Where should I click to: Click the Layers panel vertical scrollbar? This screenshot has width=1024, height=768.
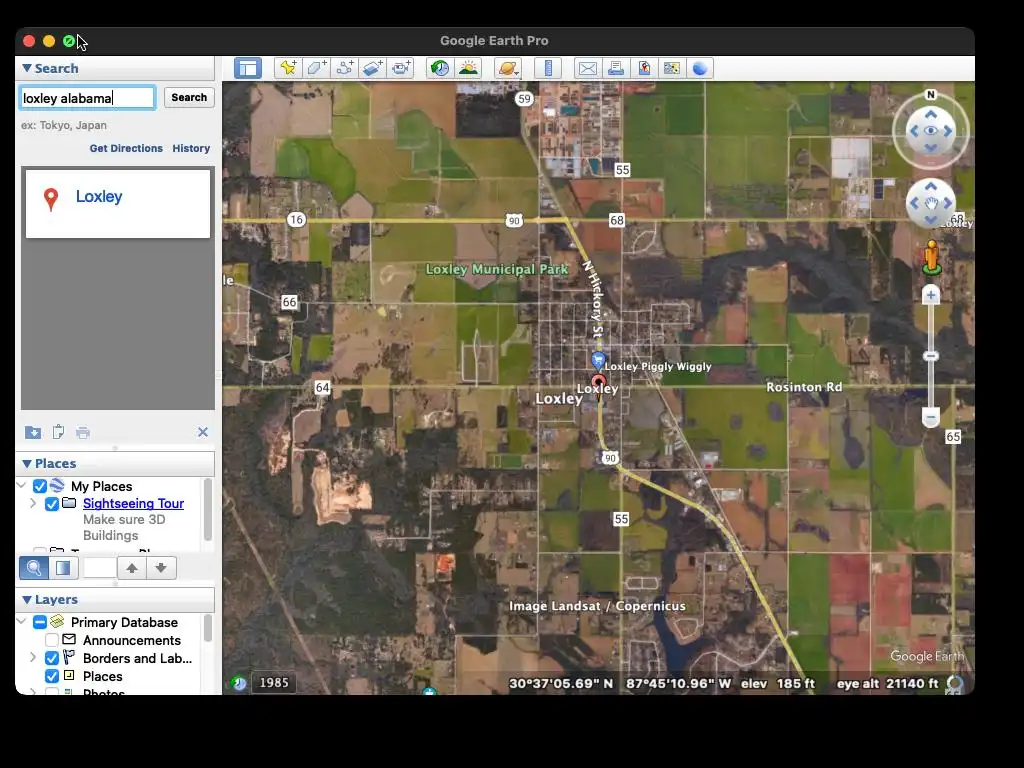coord(208,628)
